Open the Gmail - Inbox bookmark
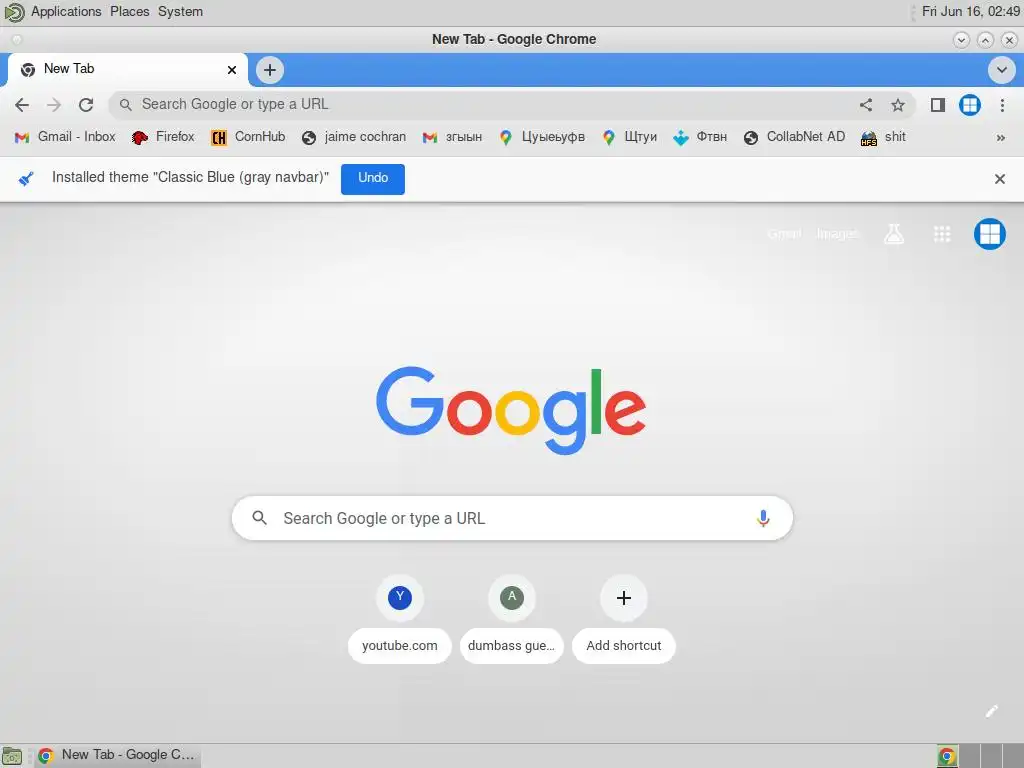 (65, 137)
